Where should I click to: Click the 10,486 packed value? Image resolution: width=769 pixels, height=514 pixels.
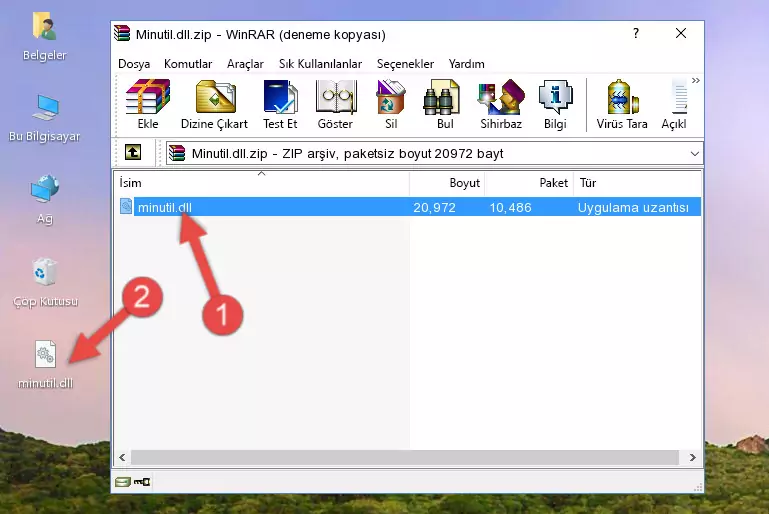click(x=510, y=207)
